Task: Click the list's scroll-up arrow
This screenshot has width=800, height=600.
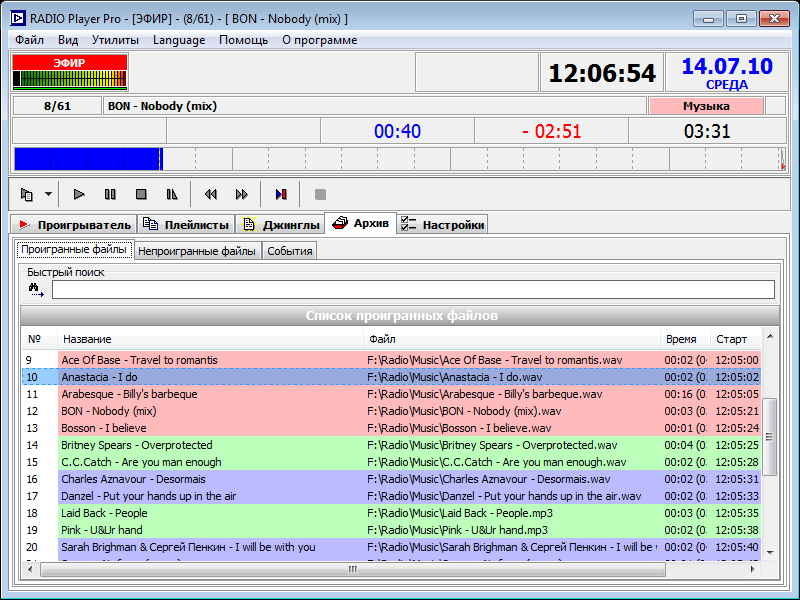Action: tap(770, 336)
